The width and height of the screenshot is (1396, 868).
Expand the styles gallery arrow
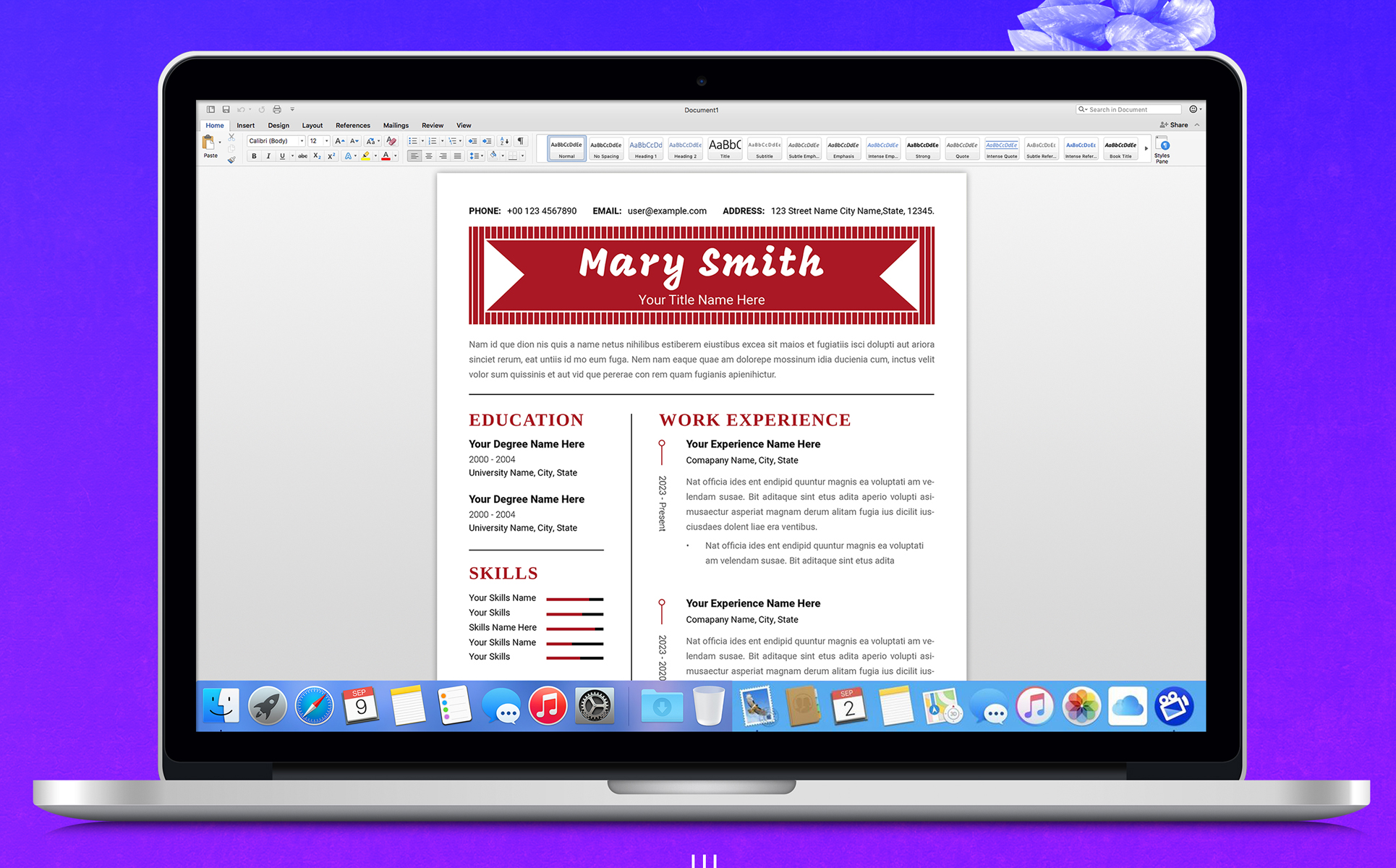(1146, 149)
